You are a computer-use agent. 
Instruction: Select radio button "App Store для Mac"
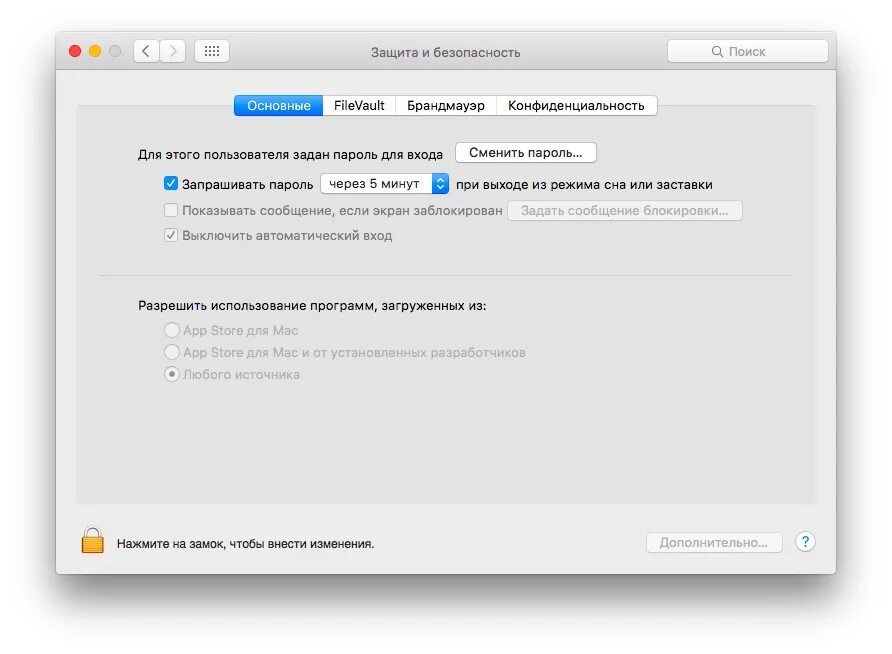pyautogui.click(x=171, y=330)
